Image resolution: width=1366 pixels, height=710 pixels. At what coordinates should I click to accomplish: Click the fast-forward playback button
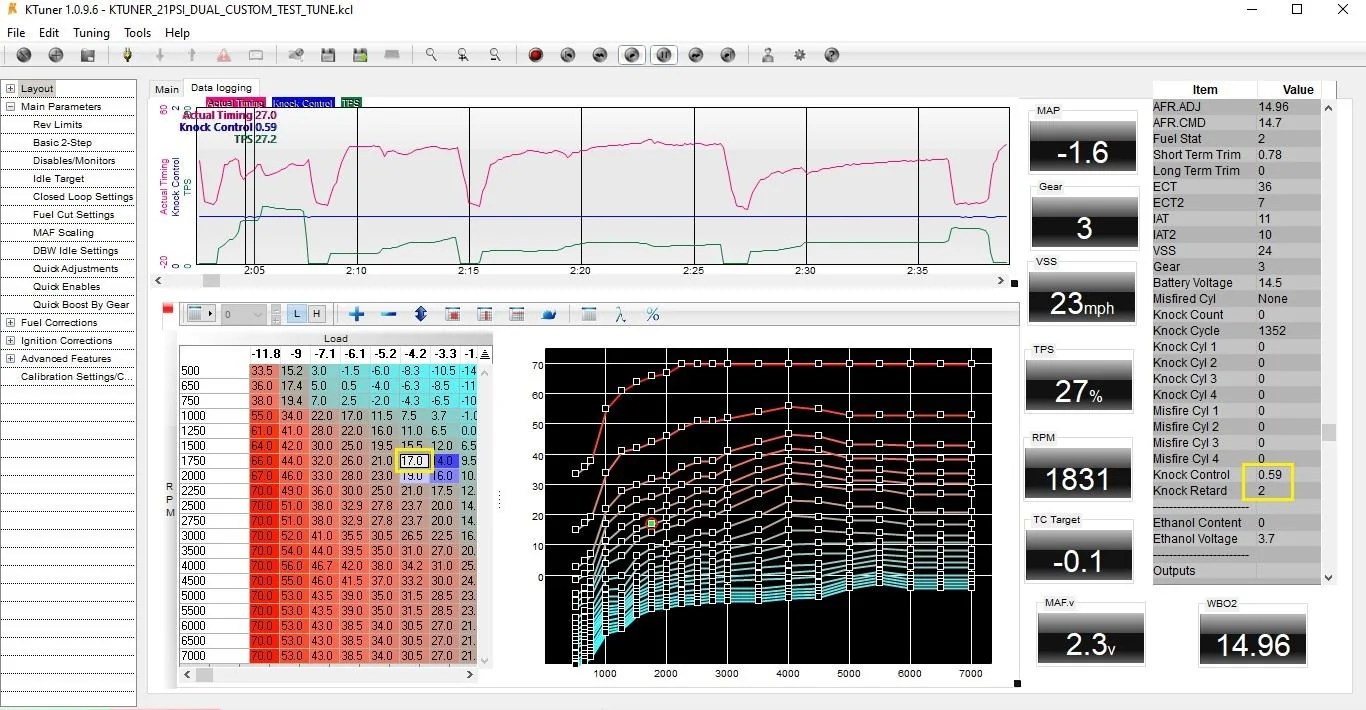pos(696,55)
